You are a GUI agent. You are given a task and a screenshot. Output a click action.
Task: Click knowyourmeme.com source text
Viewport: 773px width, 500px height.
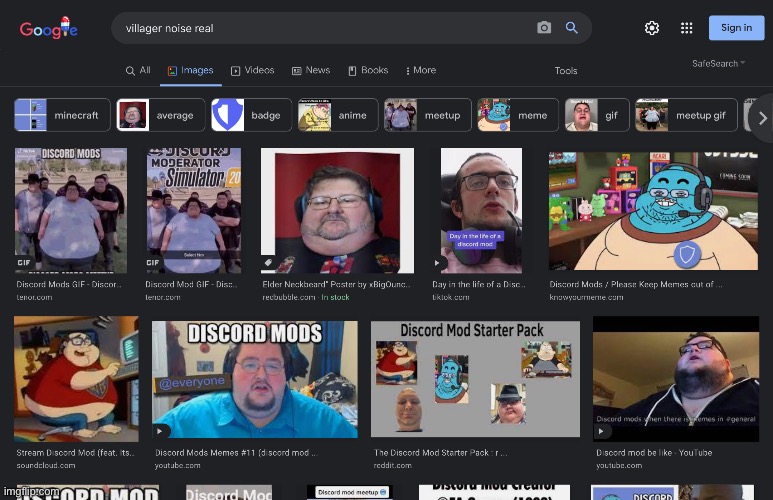click(586, 297)
